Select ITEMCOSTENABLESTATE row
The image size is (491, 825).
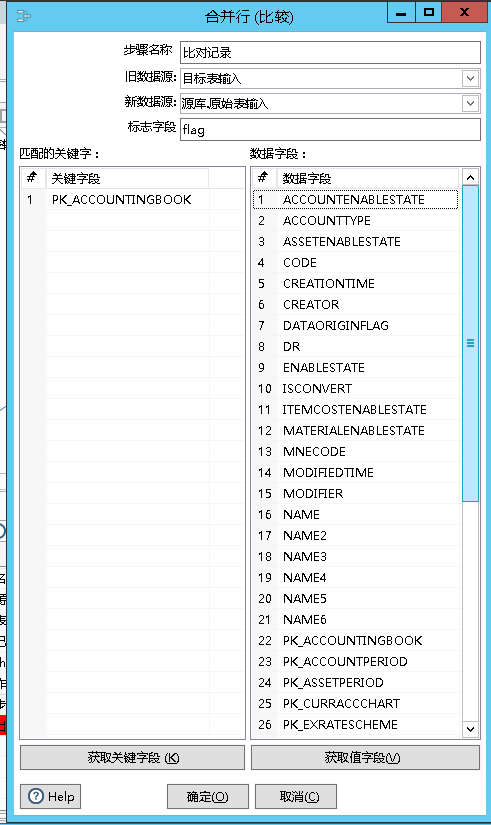click(355, 410)
